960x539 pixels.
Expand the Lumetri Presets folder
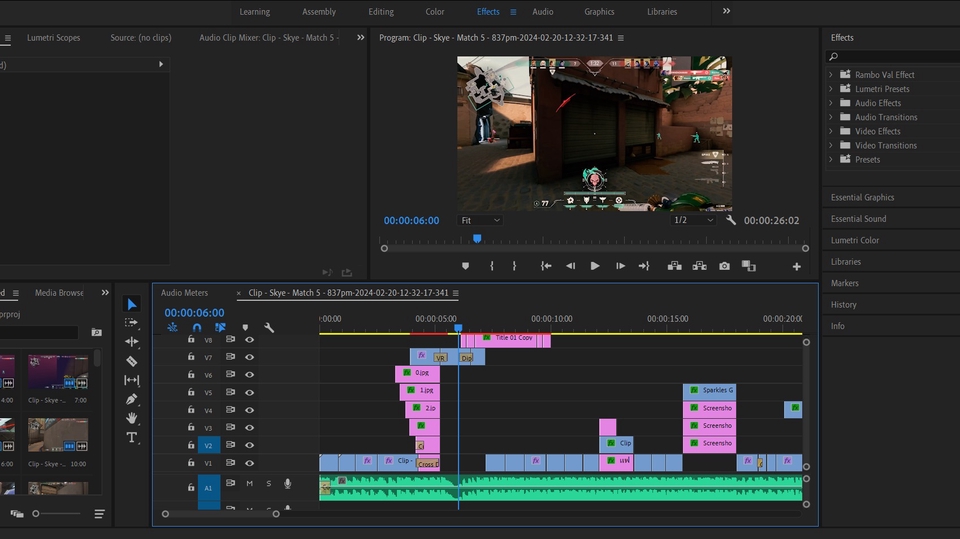click(x=831, y=89)
